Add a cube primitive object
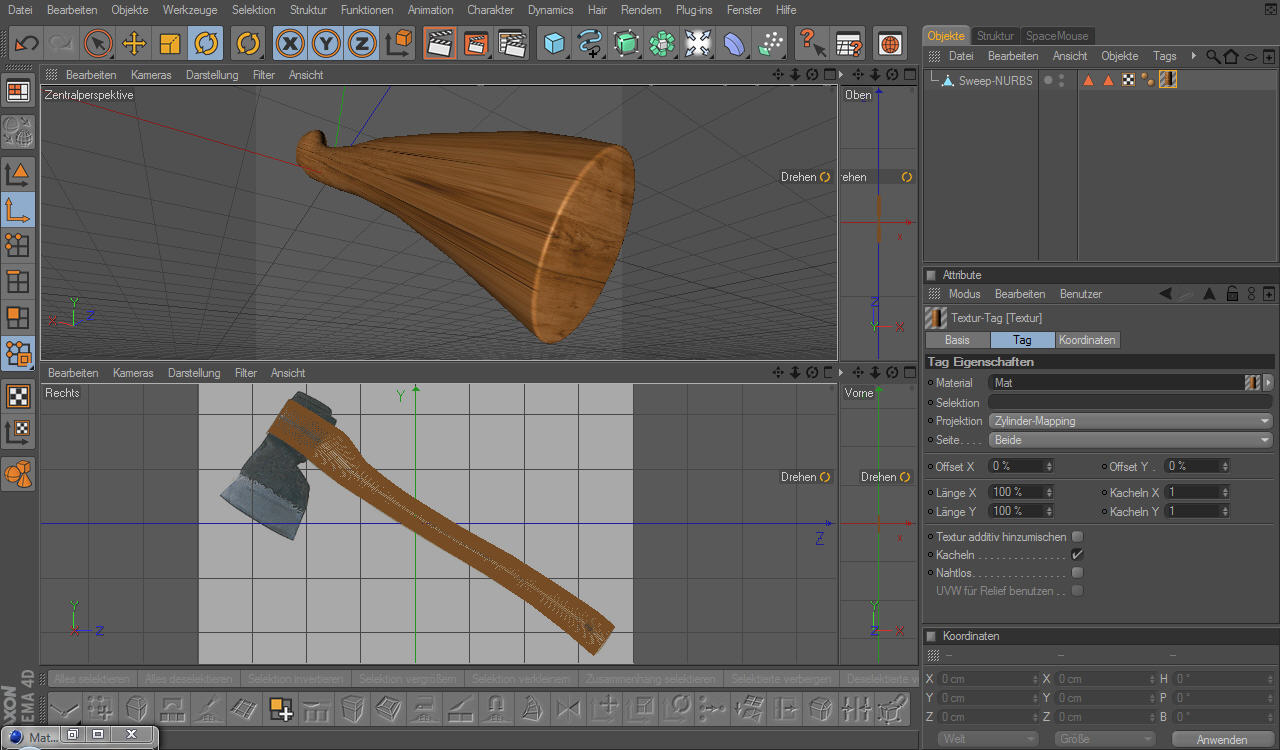 (554, 44)
